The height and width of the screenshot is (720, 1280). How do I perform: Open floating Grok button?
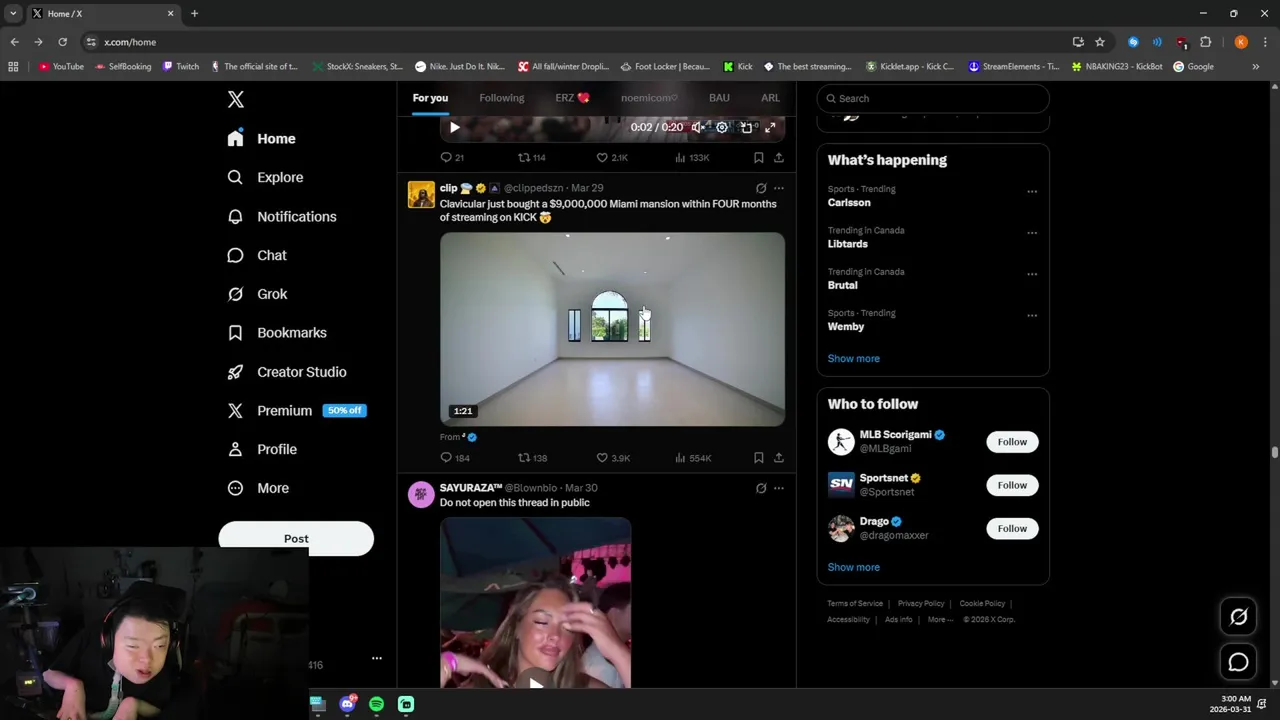tap(1238, 617)
